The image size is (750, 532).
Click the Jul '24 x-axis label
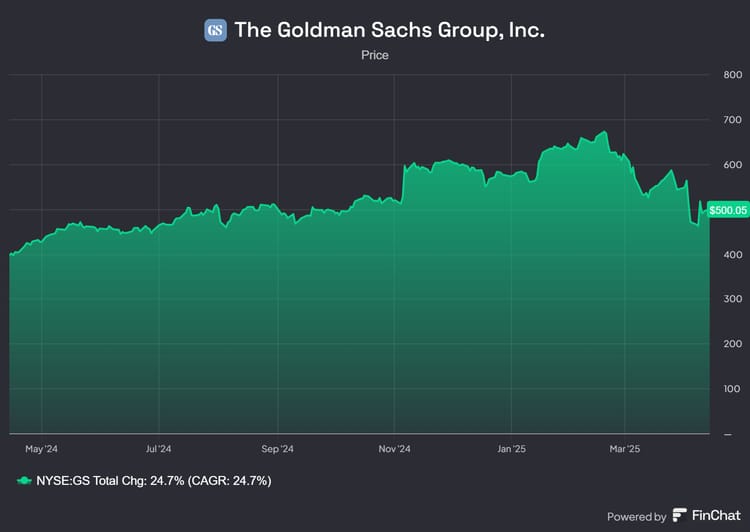(158, 449)
